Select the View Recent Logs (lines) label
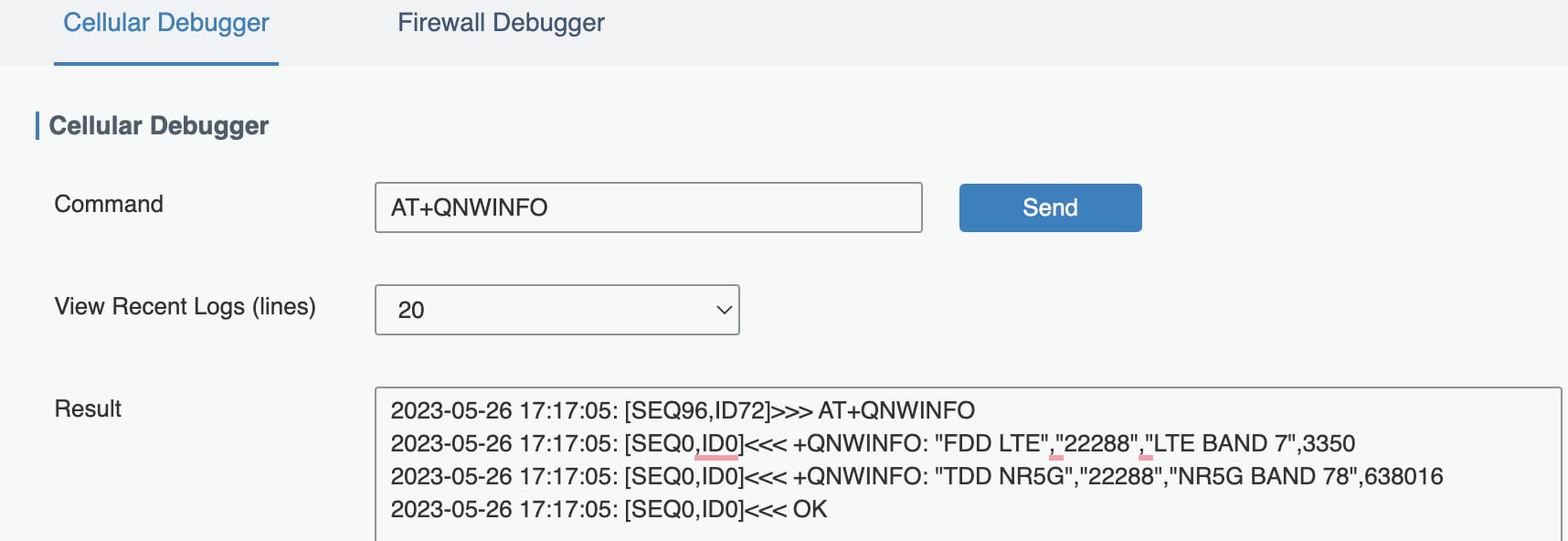Screen dimensions: 1568x541 [185, 306]
